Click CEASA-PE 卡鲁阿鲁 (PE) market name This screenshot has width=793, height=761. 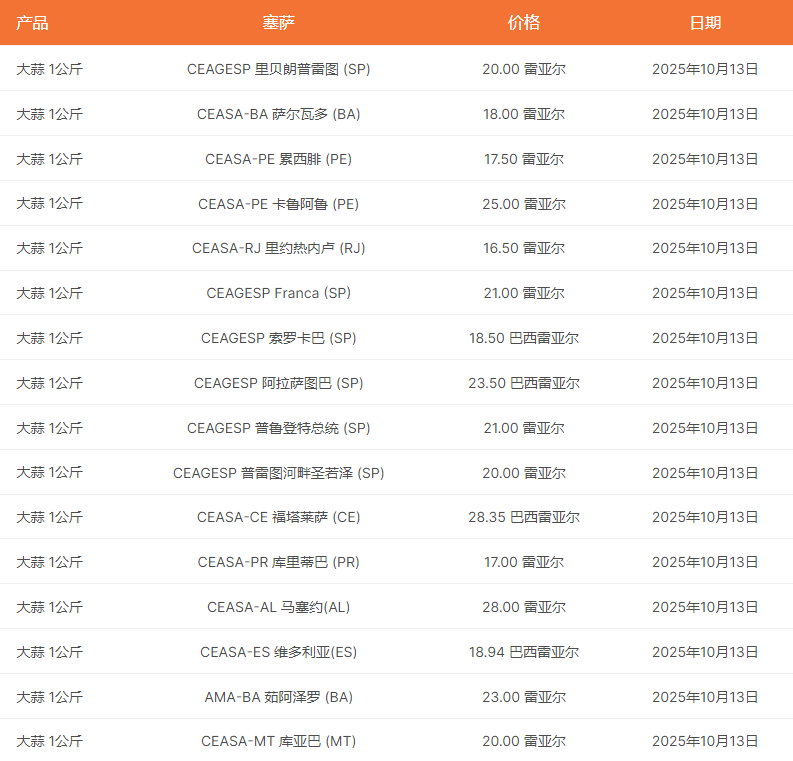(278, 204)
